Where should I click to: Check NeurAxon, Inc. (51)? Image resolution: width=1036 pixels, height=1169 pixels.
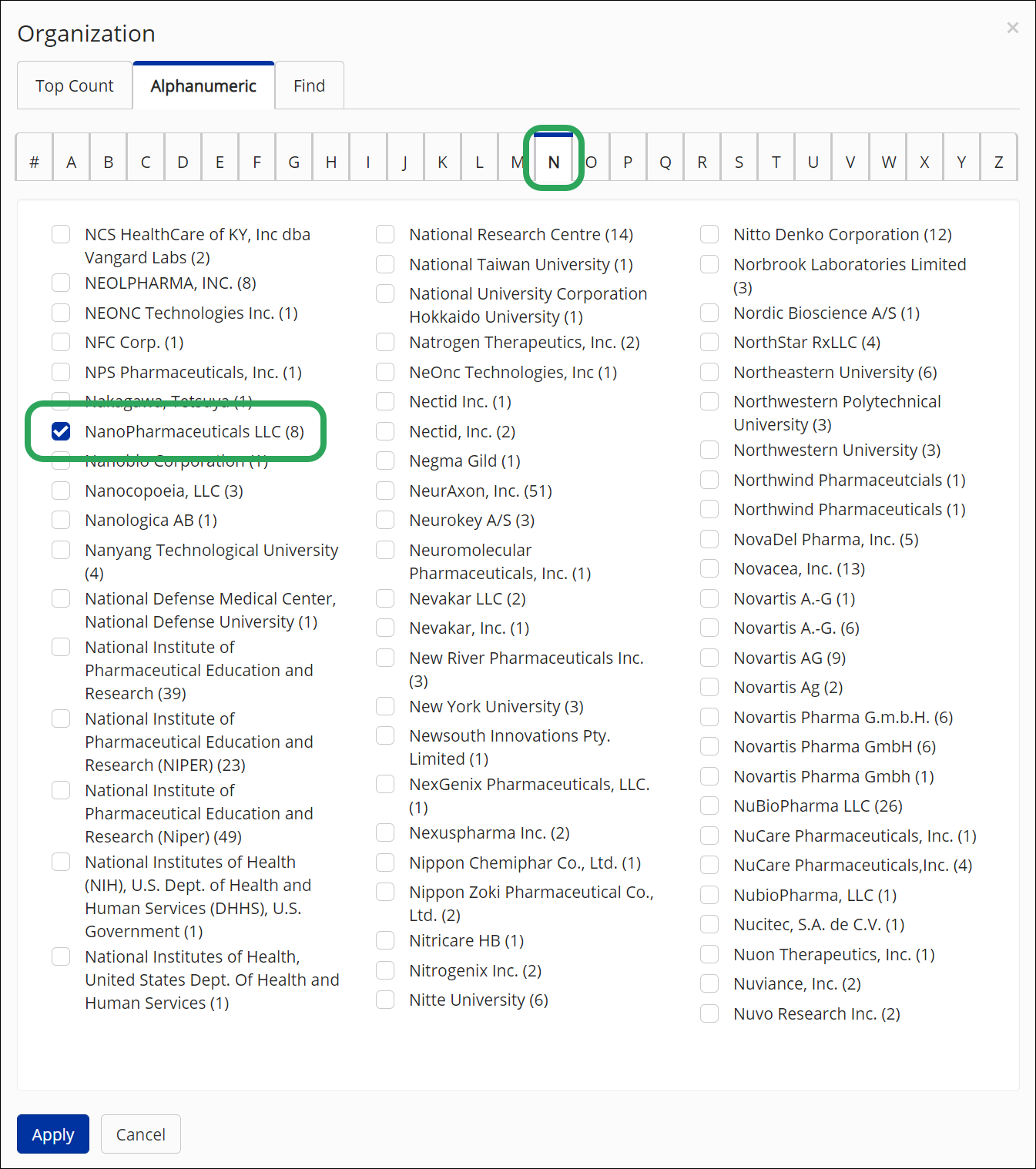tap(385, 491)
